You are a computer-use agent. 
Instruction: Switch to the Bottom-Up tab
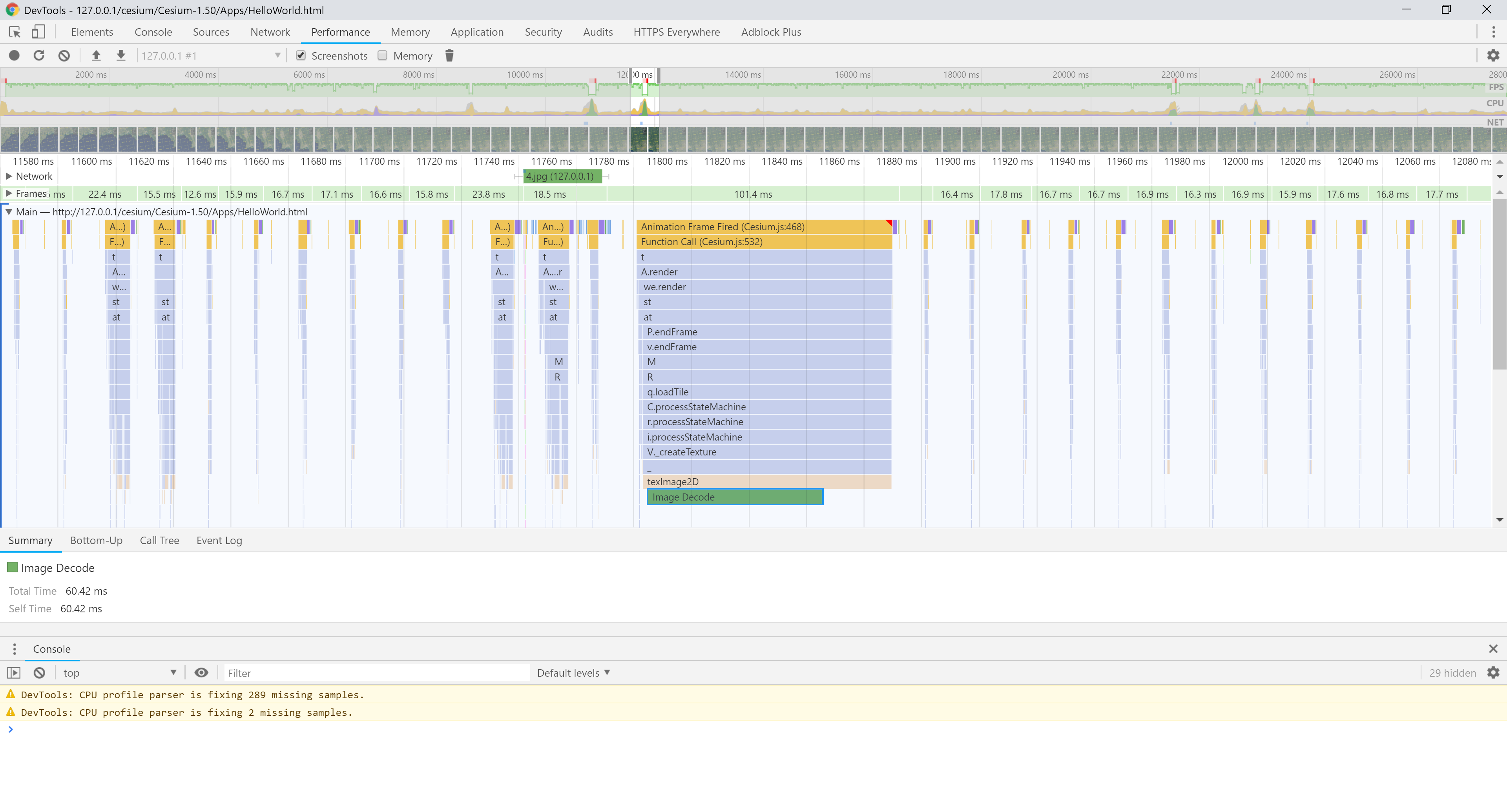point(96,540)
